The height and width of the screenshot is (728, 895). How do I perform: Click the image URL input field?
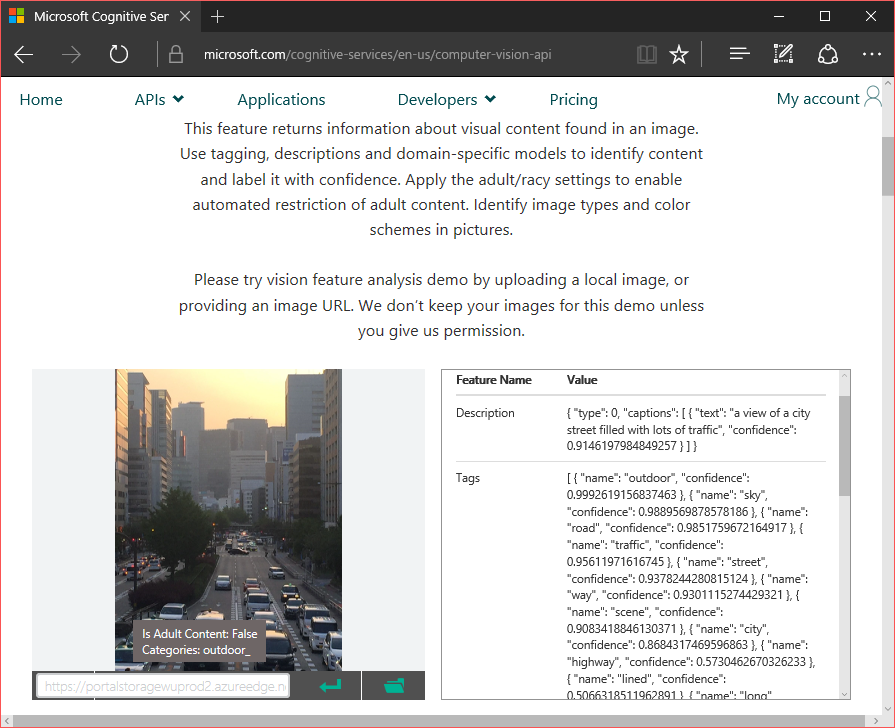[163, 686]
